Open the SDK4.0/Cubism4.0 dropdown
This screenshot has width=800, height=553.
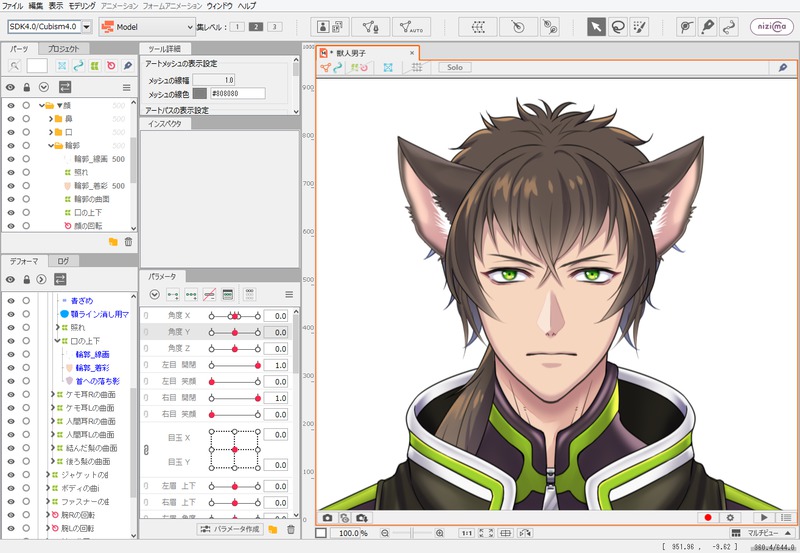pyautogui.click(x=87, y=27)
